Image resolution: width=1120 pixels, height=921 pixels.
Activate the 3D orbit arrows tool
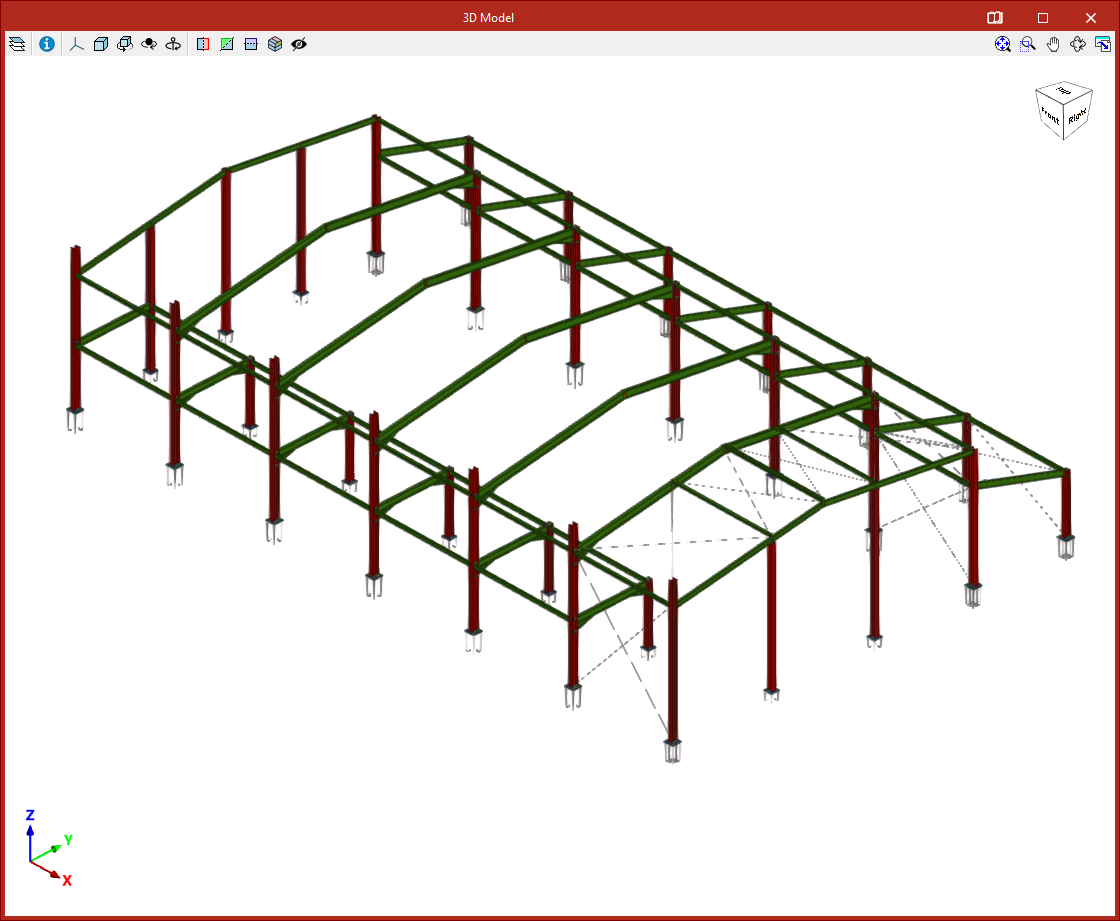[1078, 44]
